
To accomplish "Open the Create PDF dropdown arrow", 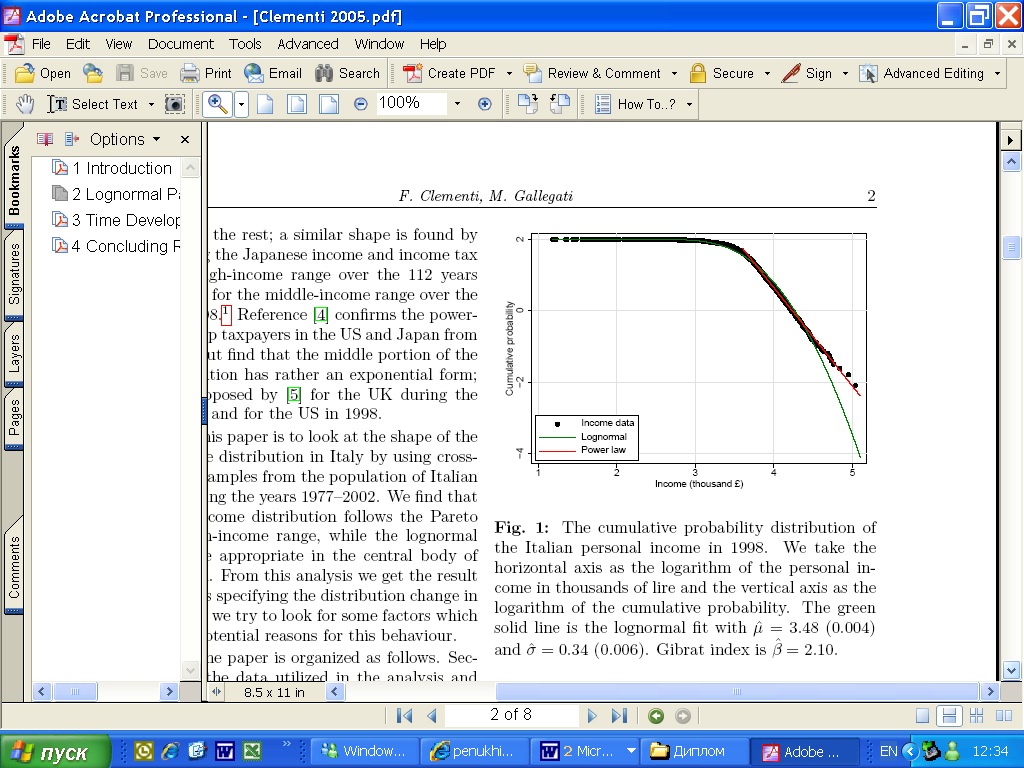I will coord(509,73).
